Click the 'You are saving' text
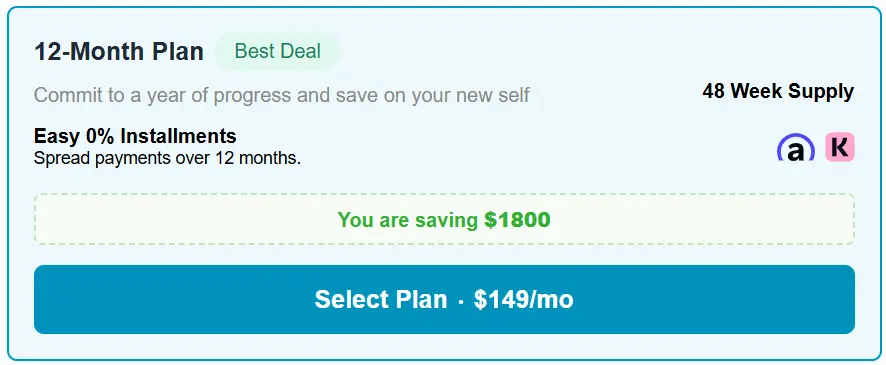This screenshot has width=886, height=365. coord(407,220)
